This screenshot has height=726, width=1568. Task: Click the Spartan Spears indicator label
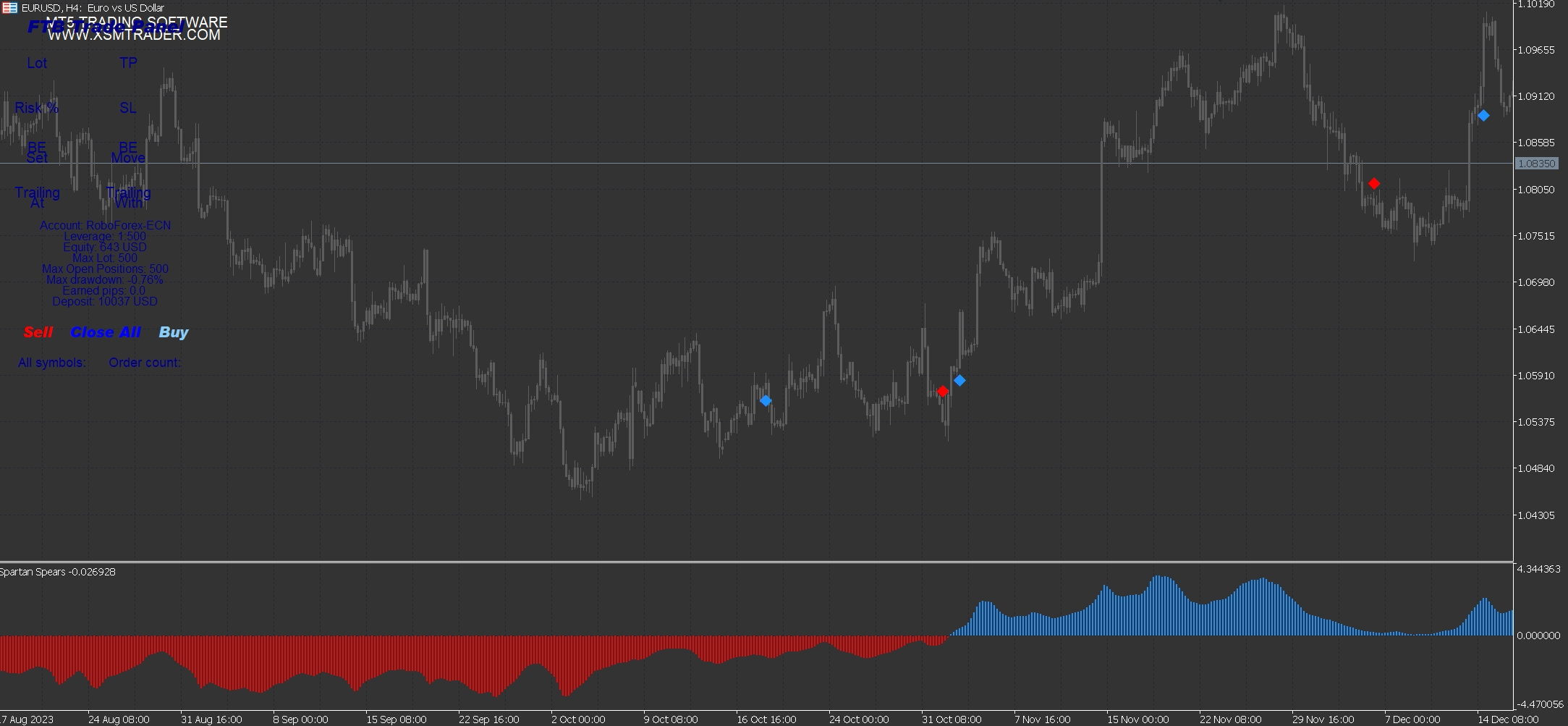[57, 572]
